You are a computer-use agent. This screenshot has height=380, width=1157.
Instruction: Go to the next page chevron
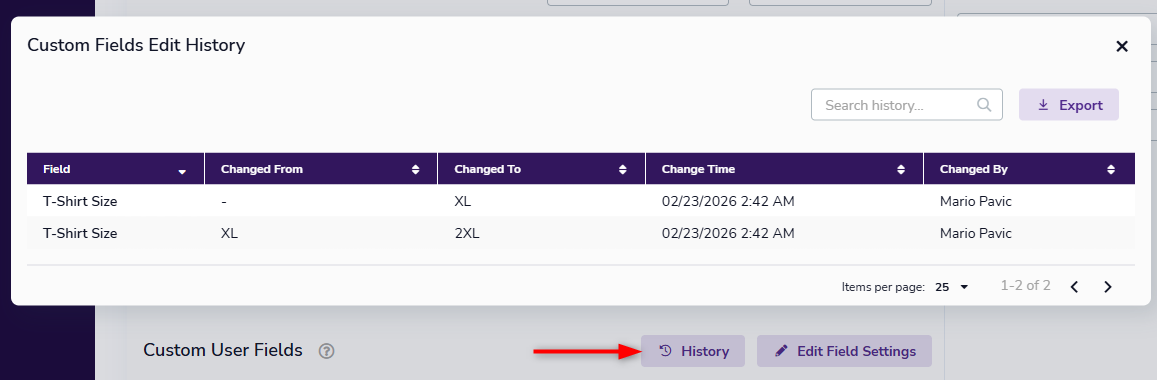tap(1108, 287)
